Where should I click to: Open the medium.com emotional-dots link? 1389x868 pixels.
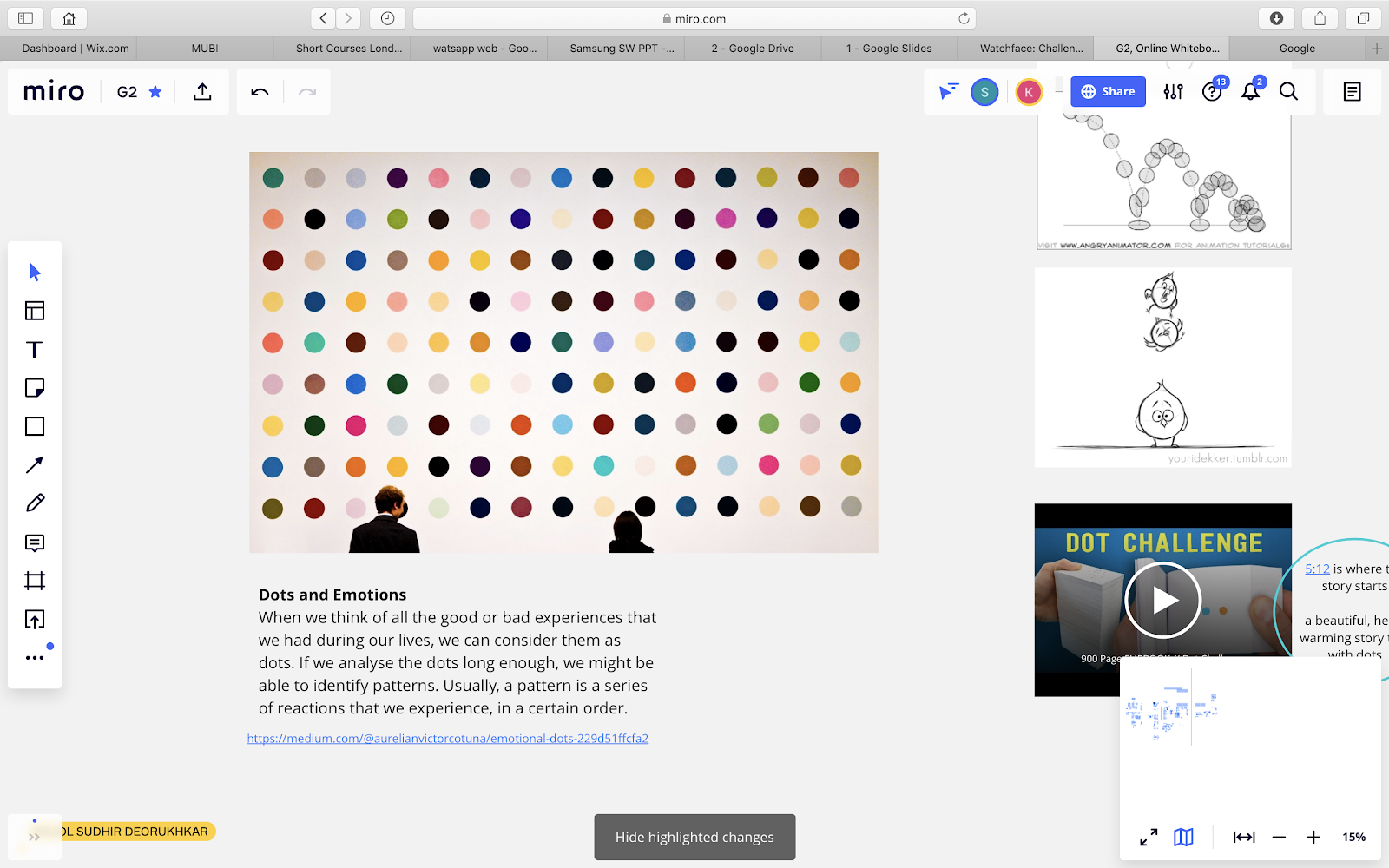[447, 739]
